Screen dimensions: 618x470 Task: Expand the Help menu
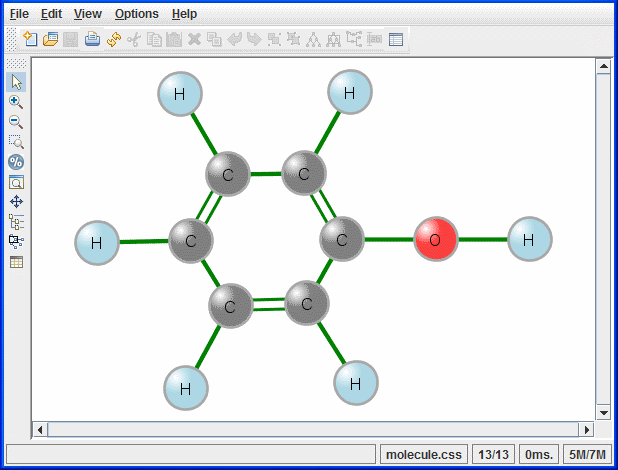pos(184,14)
